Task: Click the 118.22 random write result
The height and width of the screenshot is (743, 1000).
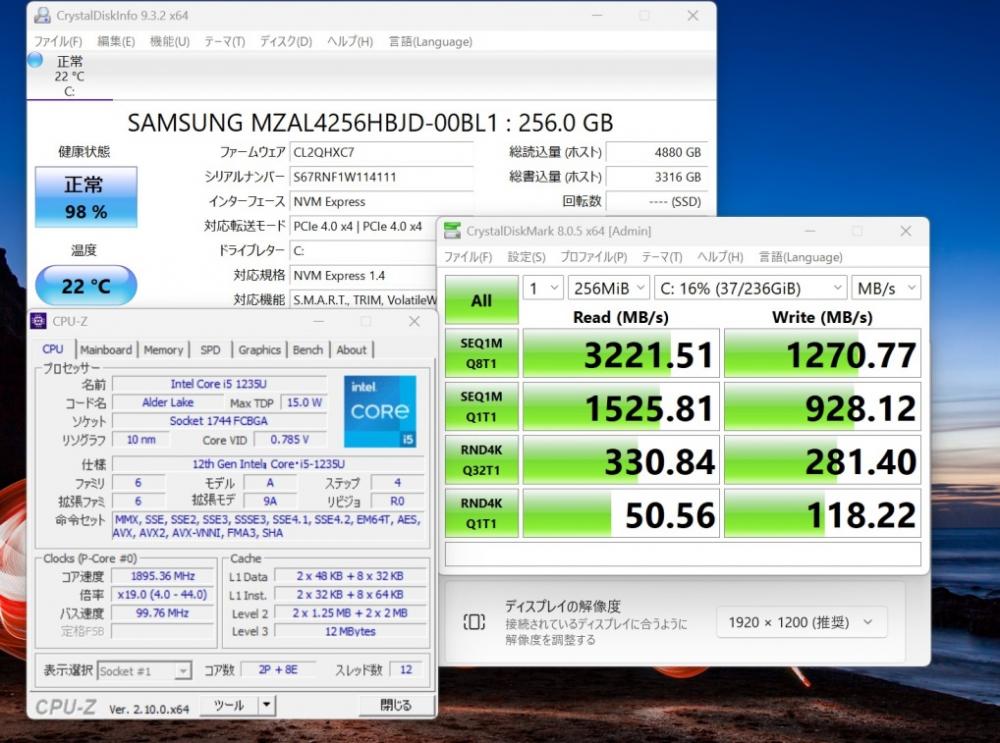Action: pyautogui.click(x=823, y=513)
